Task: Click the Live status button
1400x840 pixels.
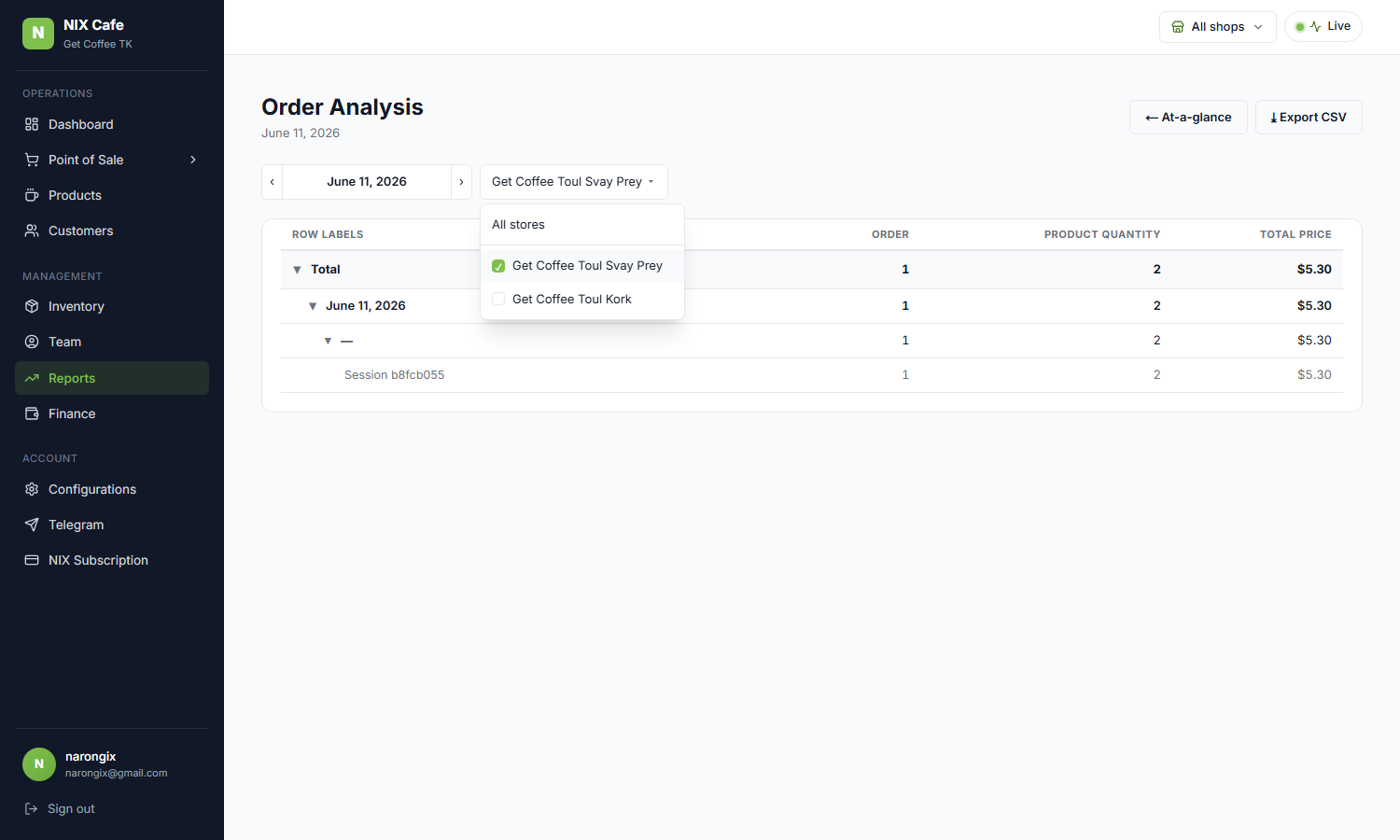Action: [x=1323, y=26]
